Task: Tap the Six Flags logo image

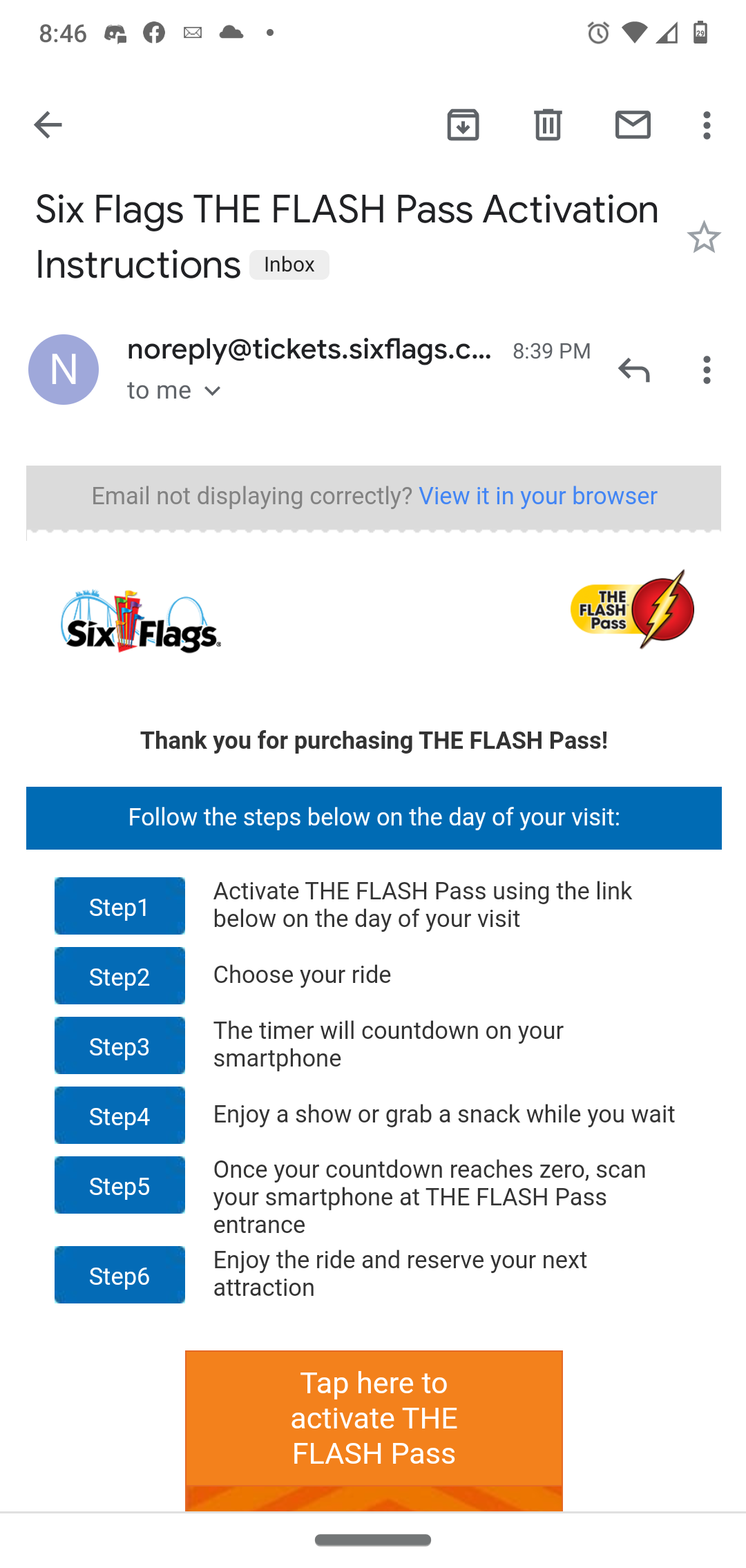Action: 141,621
